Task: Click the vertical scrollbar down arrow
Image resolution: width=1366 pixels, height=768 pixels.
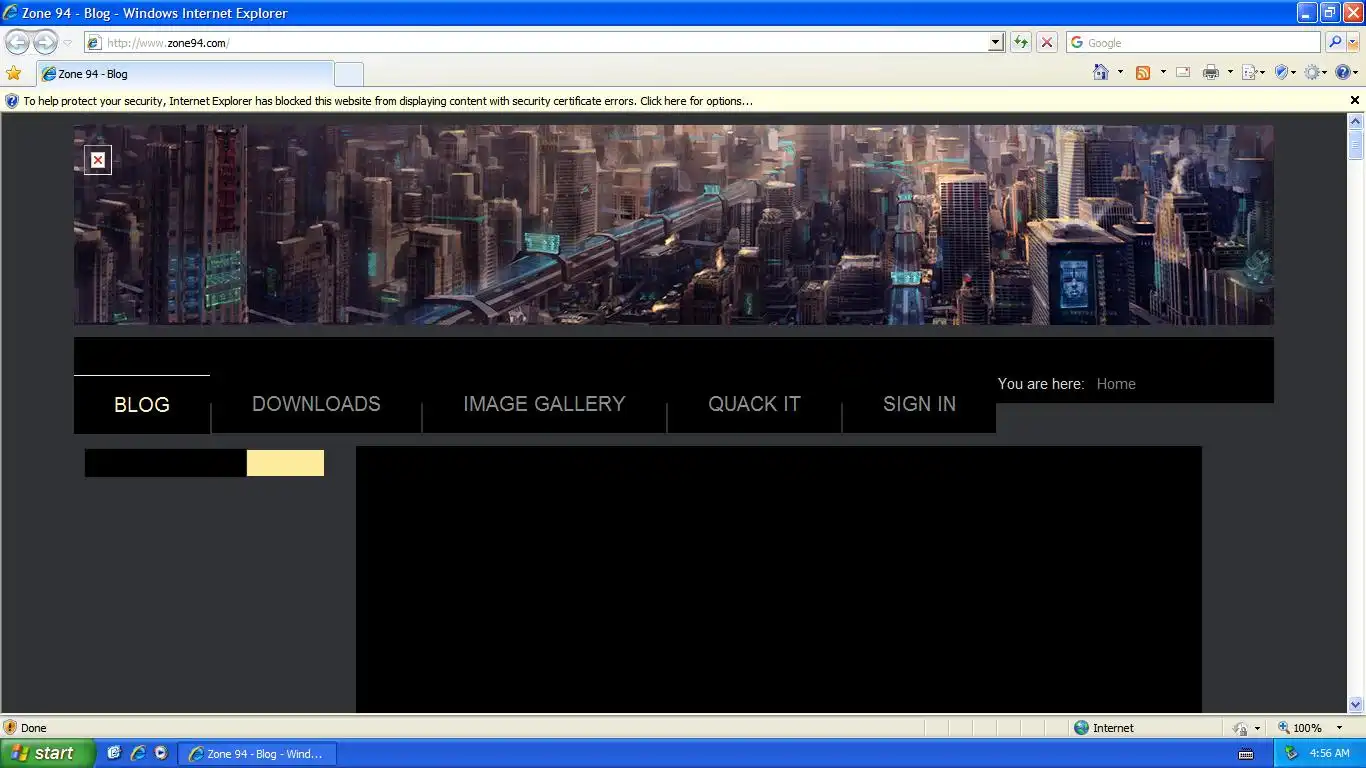Action: [1356, 704]
